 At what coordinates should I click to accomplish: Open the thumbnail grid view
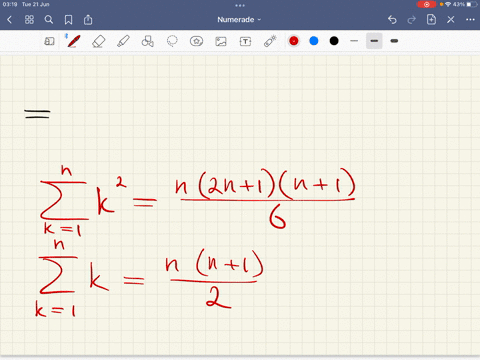[x=29, y=20]
